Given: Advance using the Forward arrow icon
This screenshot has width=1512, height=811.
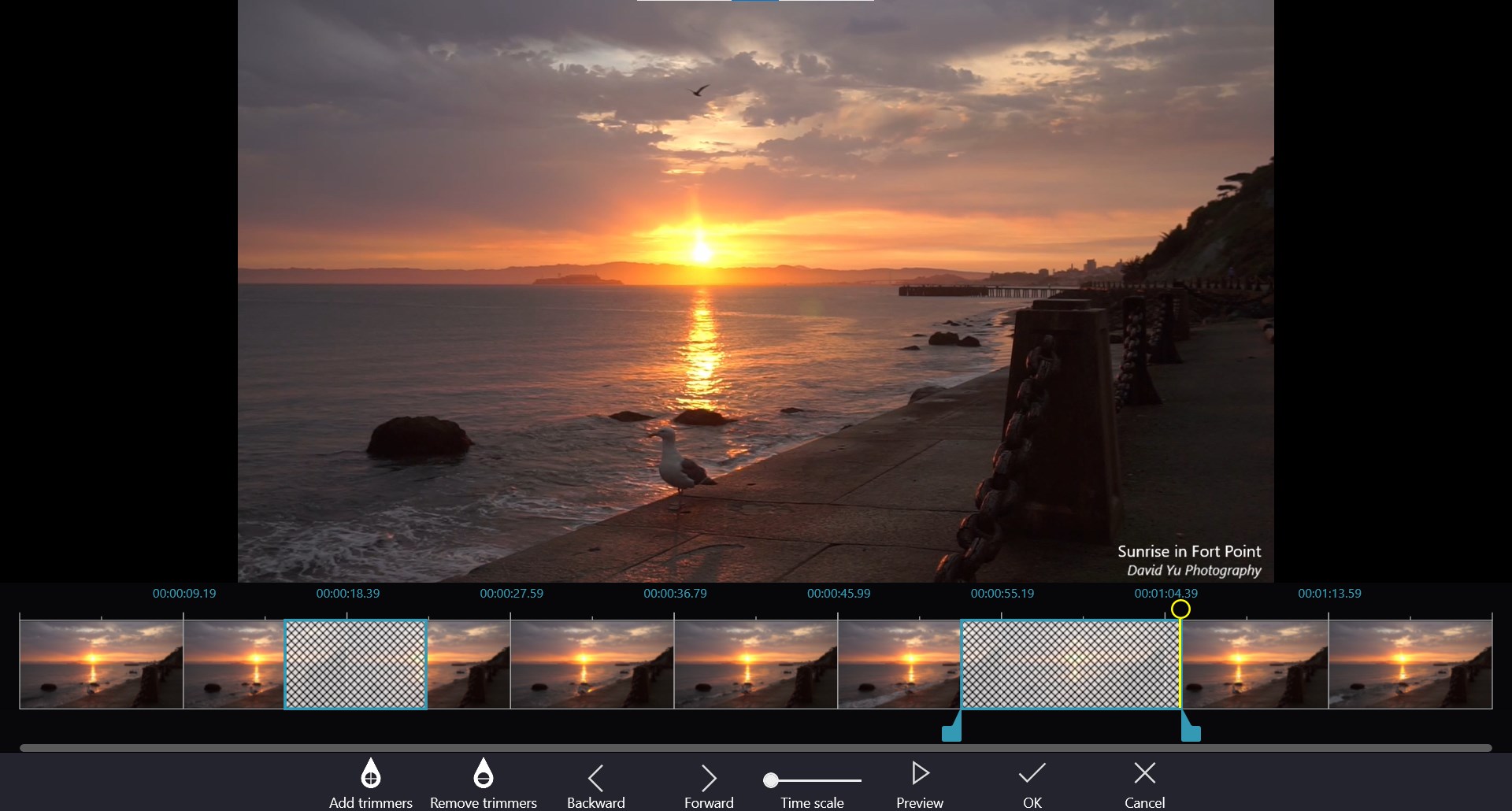Looking at the screenshot, I should [708, 780].
